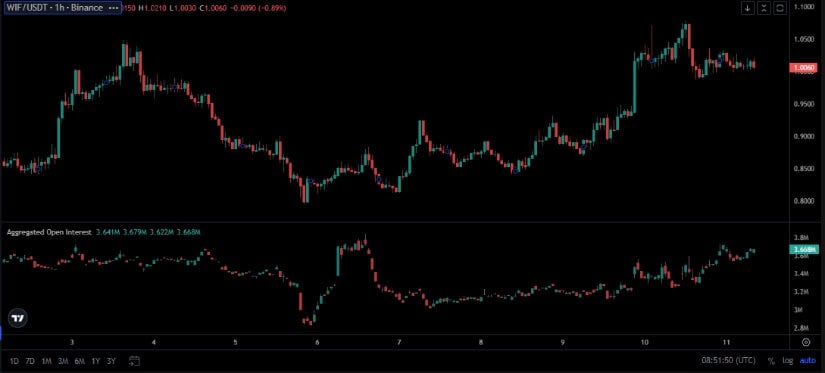Click the move pane down arrow icon
This screenshot has height=373, width=825.
(747, 8)
